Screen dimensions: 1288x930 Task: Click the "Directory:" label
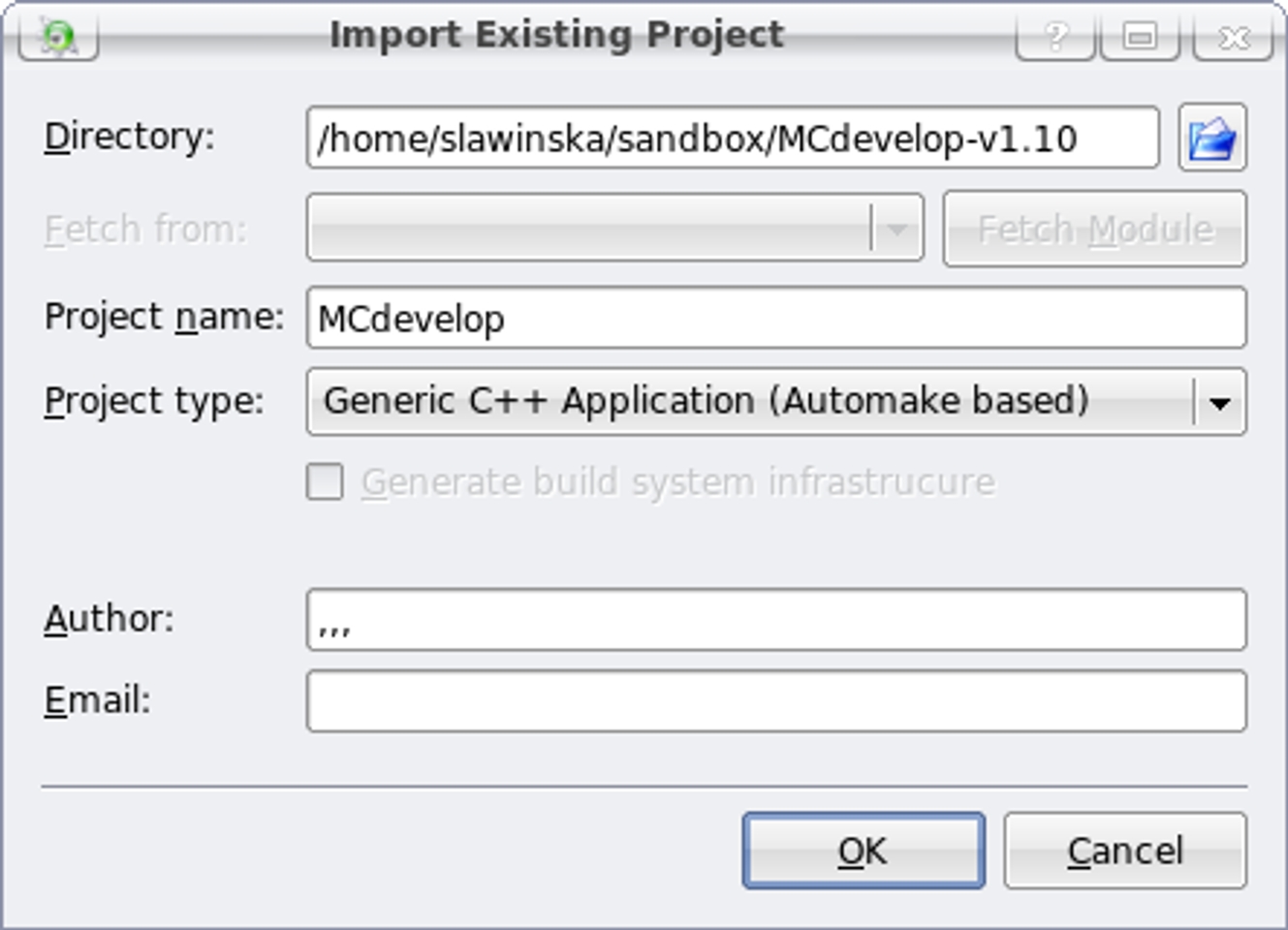pos(129,137)
